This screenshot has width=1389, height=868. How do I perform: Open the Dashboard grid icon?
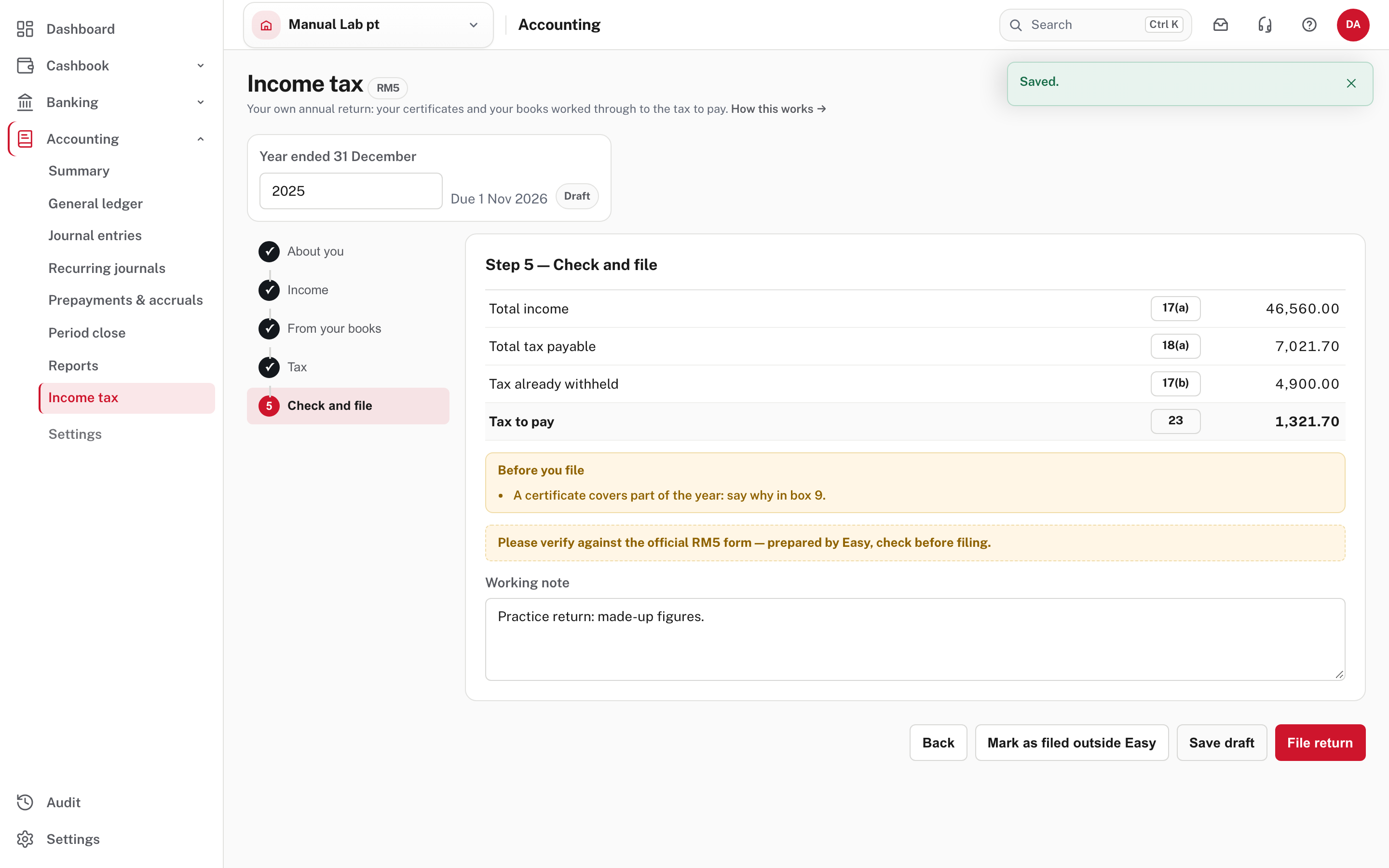coord(25,29)
